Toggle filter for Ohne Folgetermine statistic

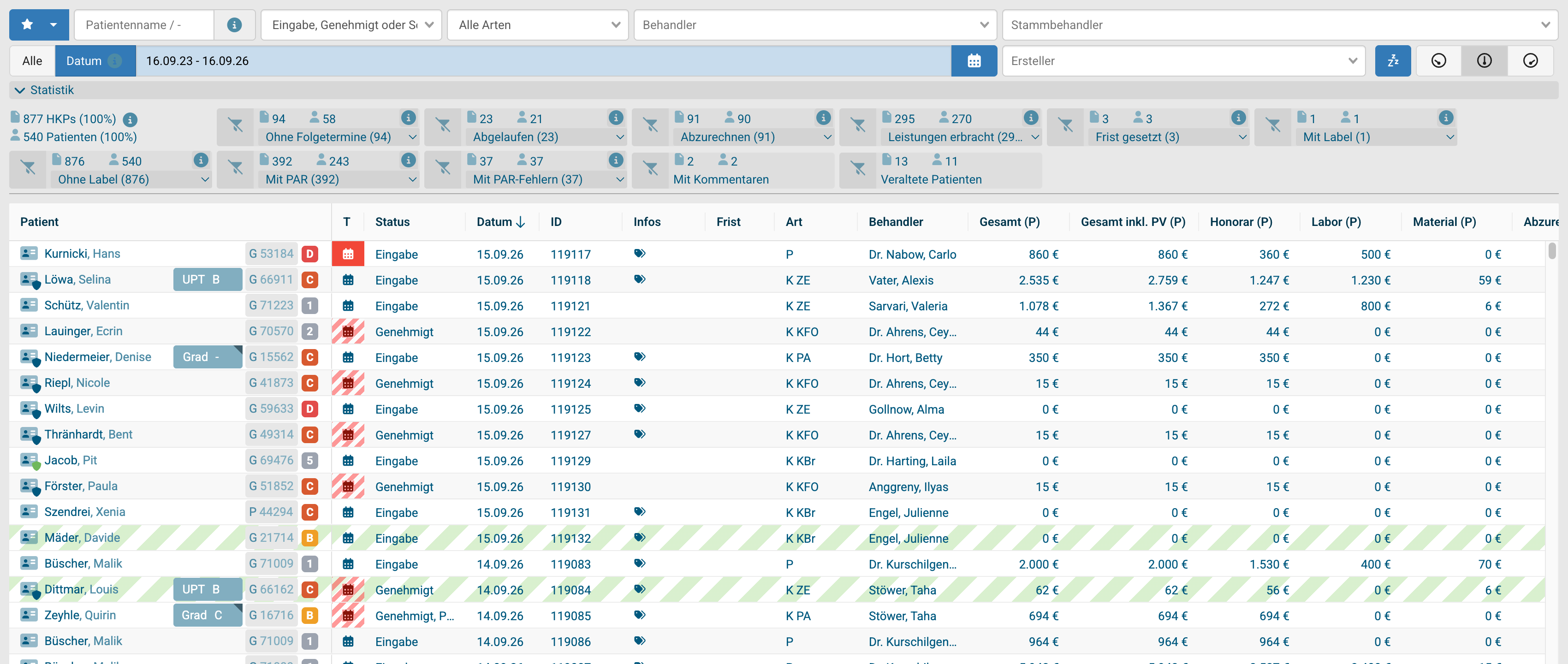pyautogui.click(x=235, y=127)
